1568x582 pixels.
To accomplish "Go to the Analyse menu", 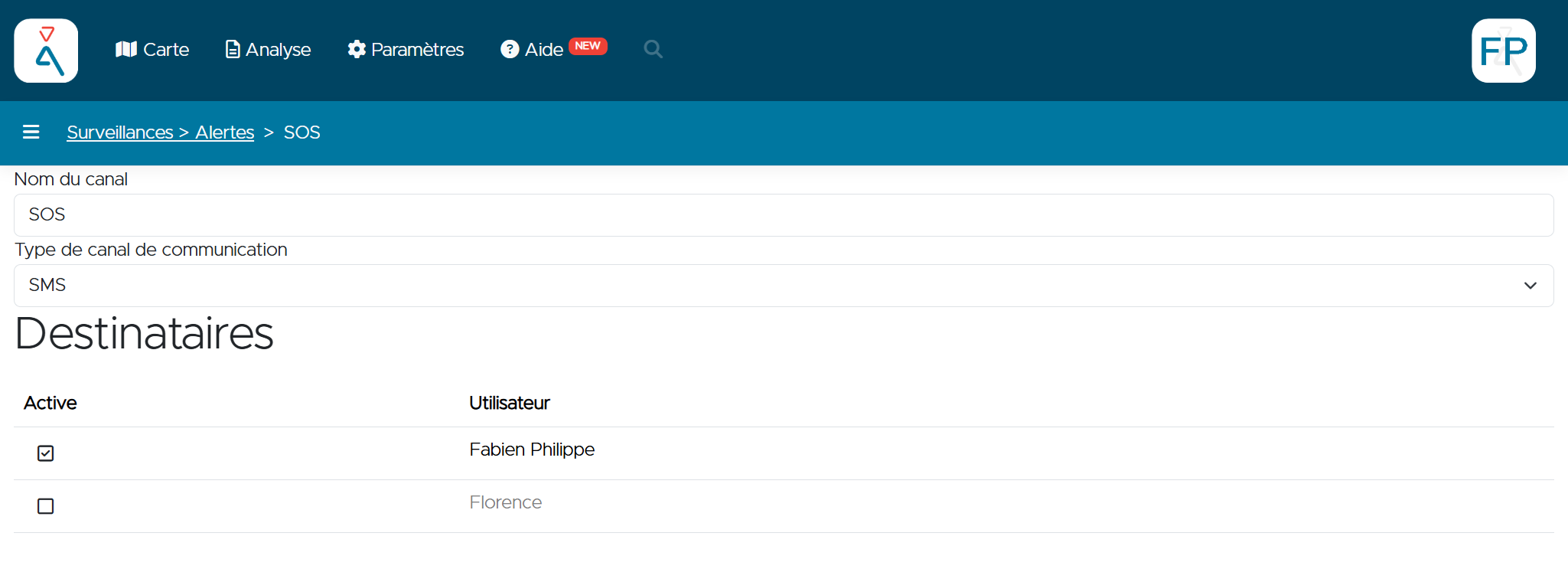I will click(268, 50).
